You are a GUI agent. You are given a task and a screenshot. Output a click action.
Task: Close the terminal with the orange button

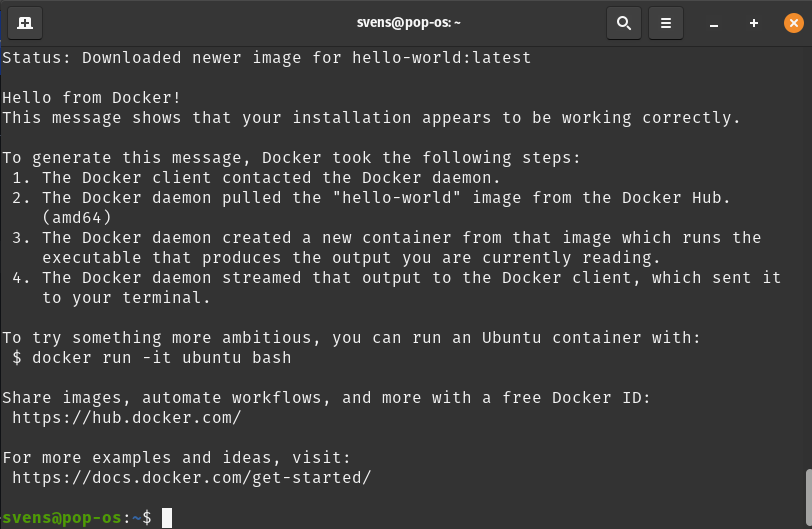tap(793, 23)
